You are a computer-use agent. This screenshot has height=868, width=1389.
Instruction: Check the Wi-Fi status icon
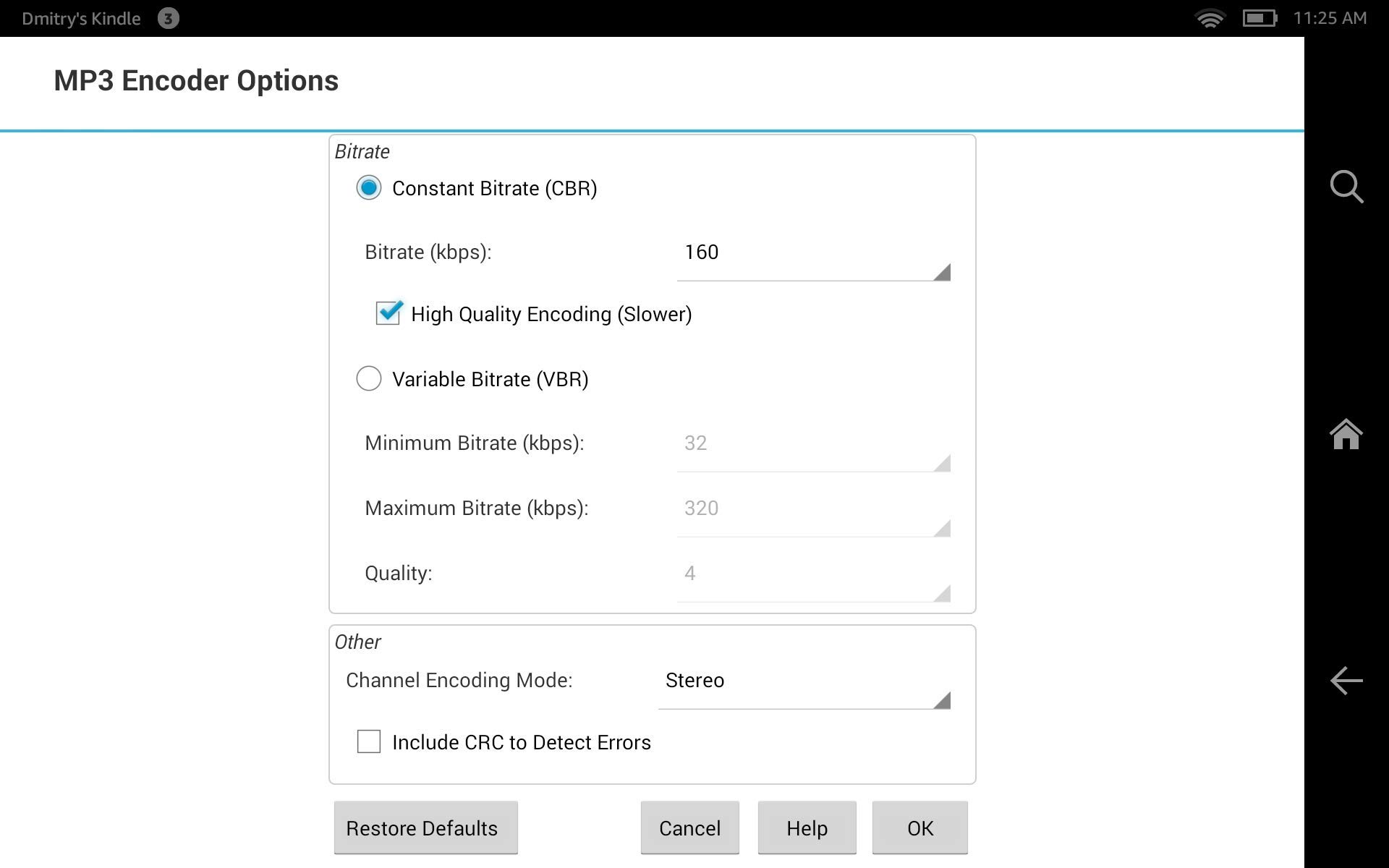1210,18
